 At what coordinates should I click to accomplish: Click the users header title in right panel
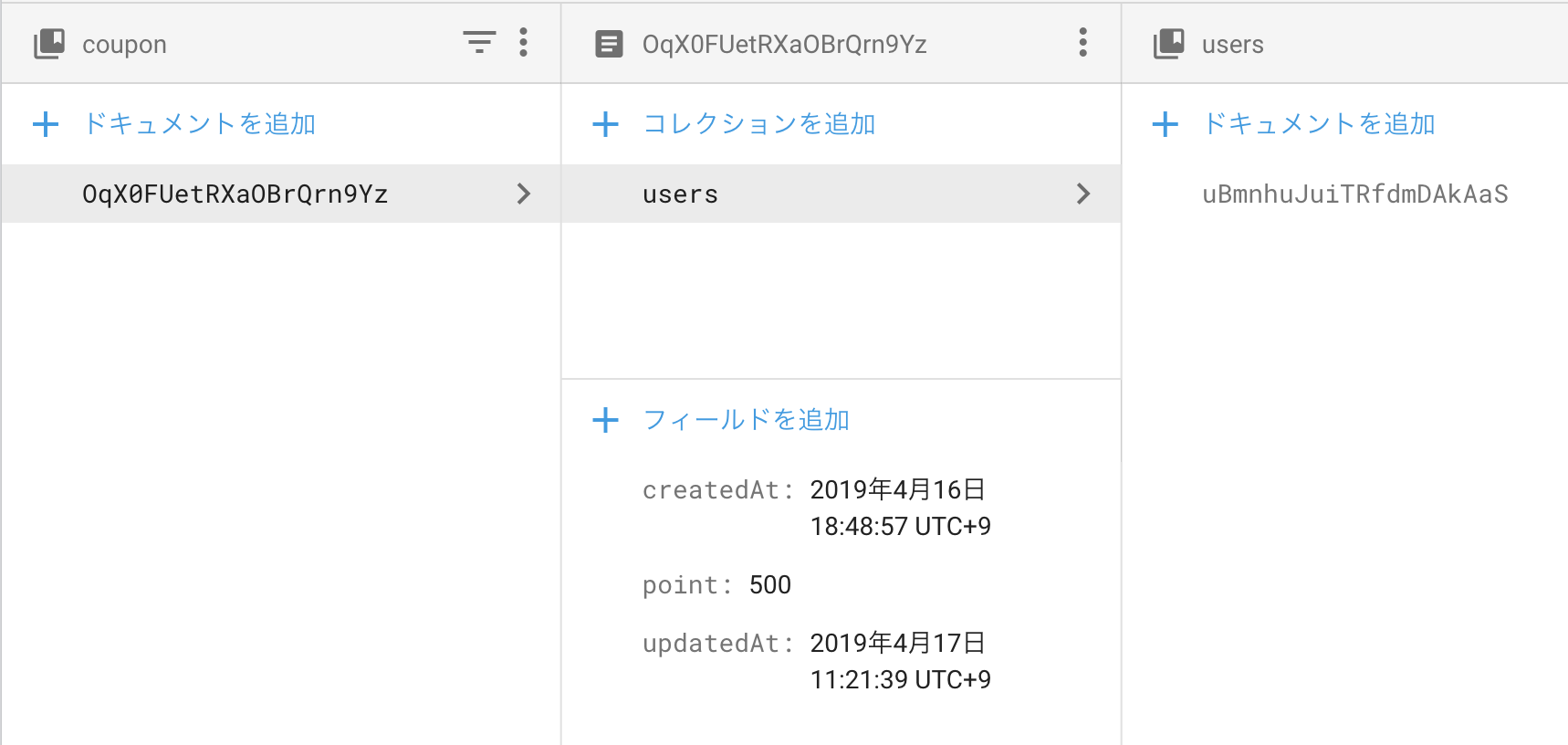[1232, 45]
